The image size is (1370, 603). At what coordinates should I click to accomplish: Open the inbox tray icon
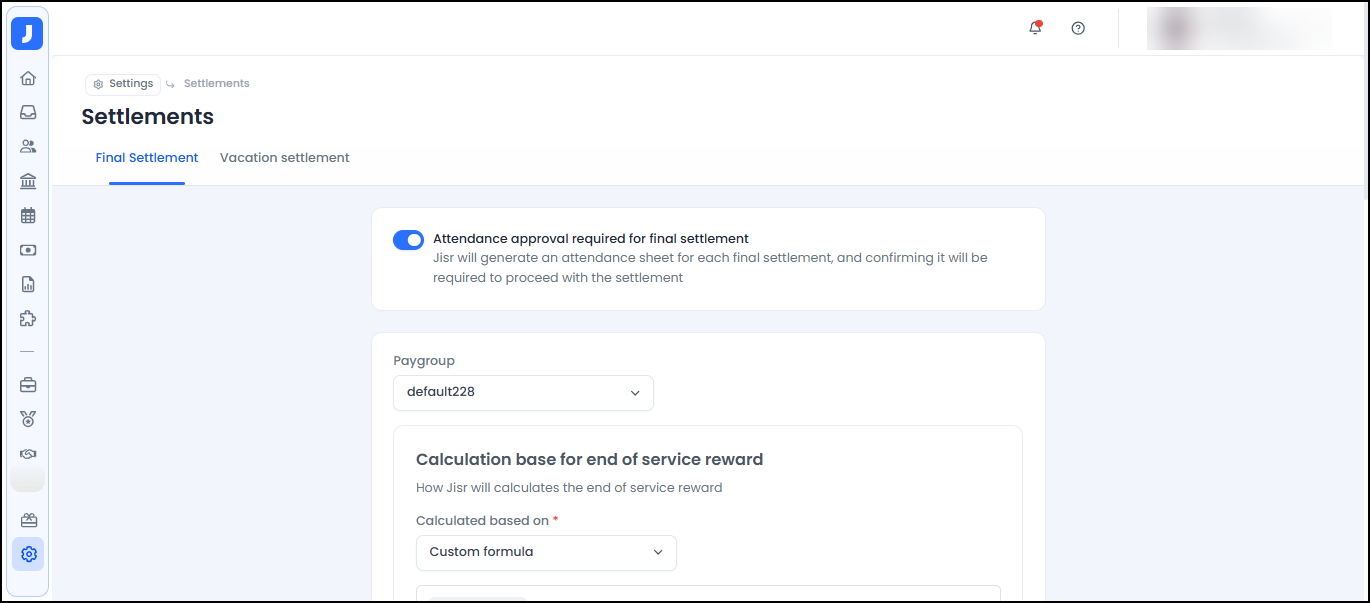tap(28, 112)
